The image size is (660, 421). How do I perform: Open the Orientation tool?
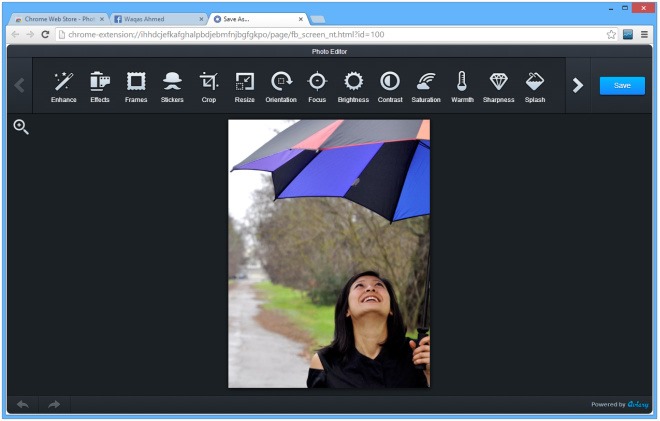(281, 85)
